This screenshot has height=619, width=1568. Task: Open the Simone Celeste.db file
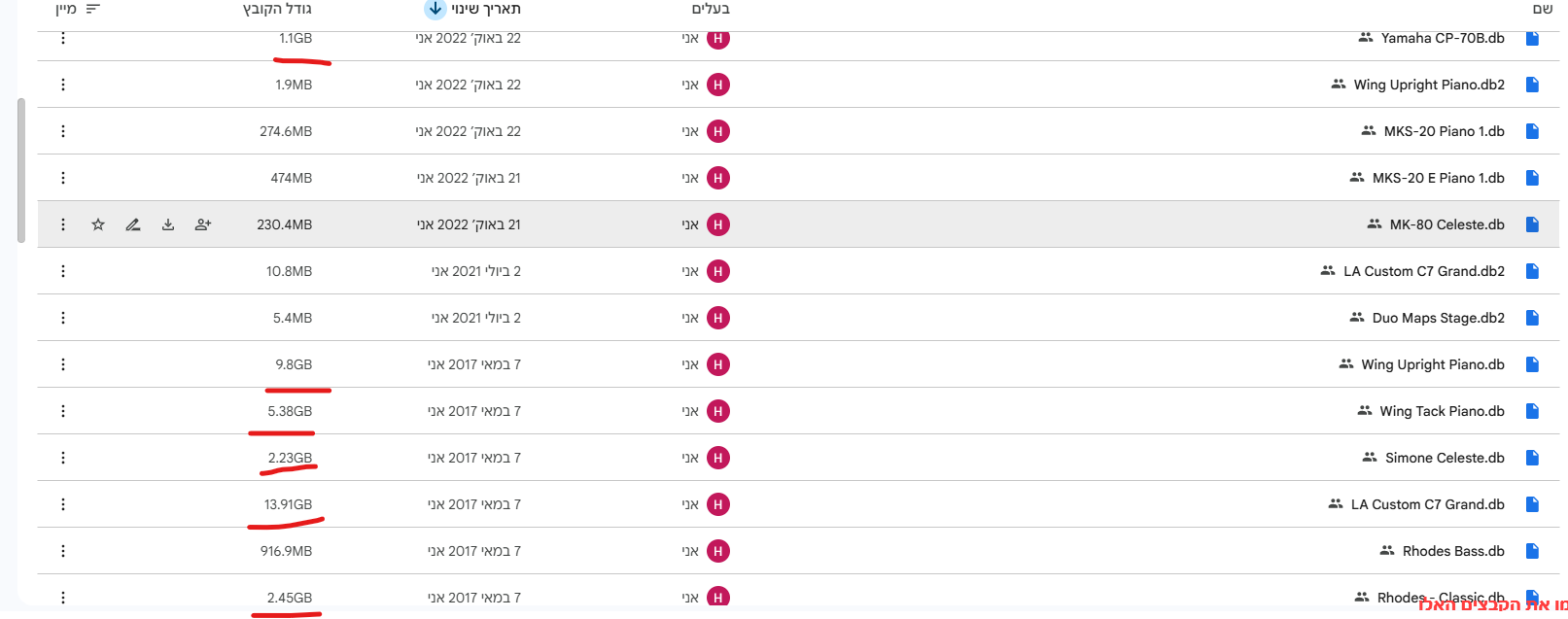pyautogui.click(x=1445, y=458)
